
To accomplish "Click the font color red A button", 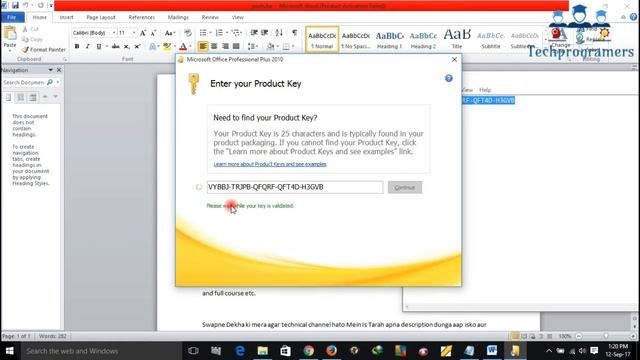I will pyautogui.click(x=183, y=47).
